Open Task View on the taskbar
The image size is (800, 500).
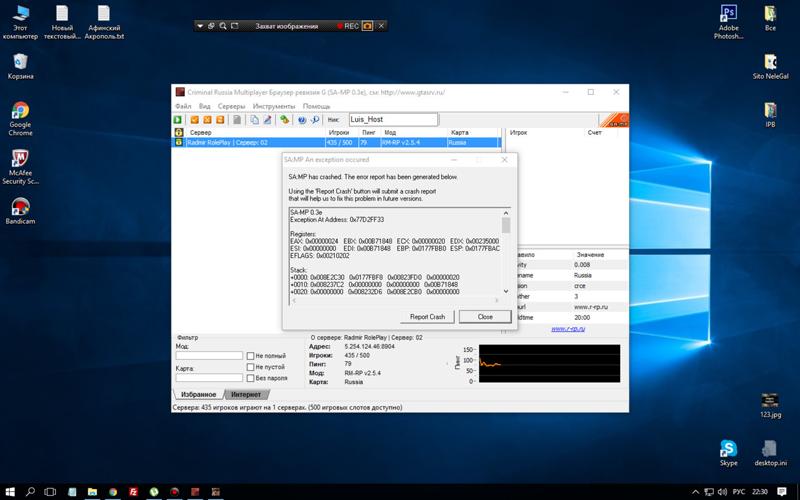50,492
